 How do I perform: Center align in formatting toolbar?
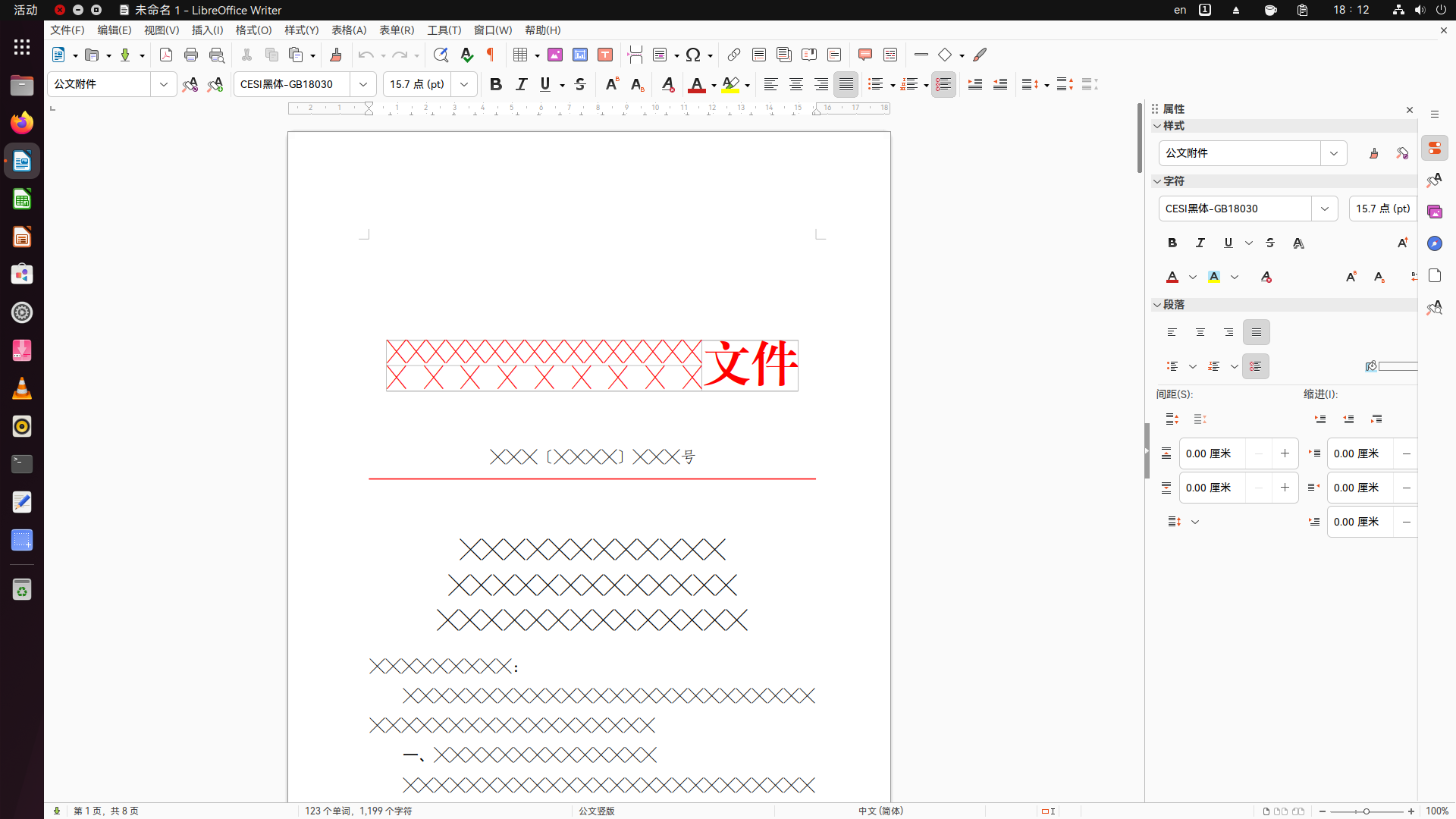tap(795, 84)
